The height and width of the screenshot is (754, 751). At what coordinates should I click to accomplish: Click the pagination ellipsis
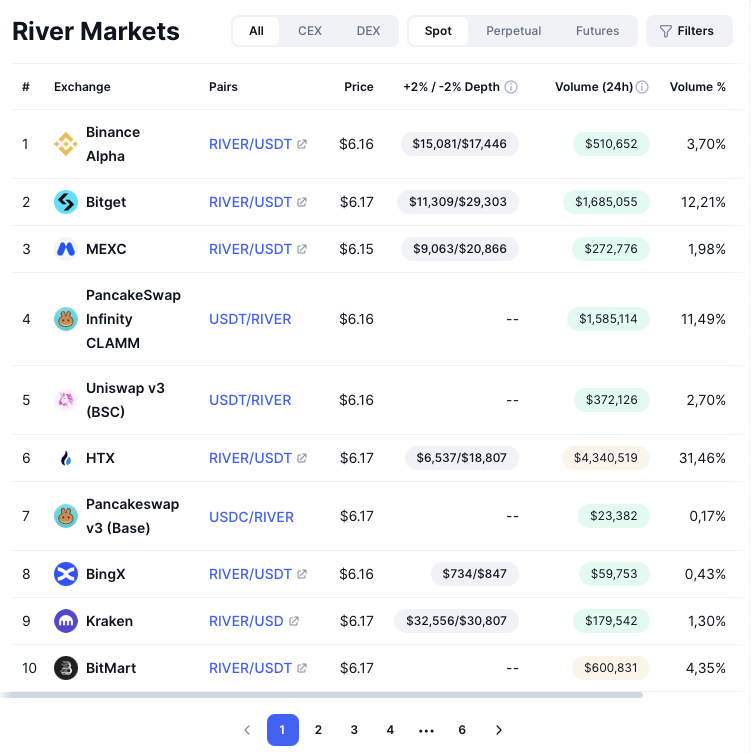(x=426, y=731)
